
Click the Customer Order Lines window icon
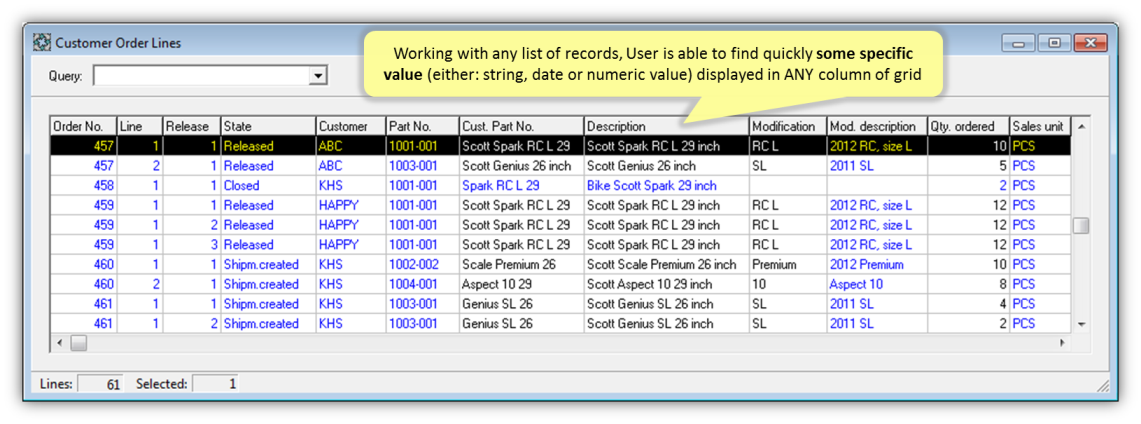point(42,43)
